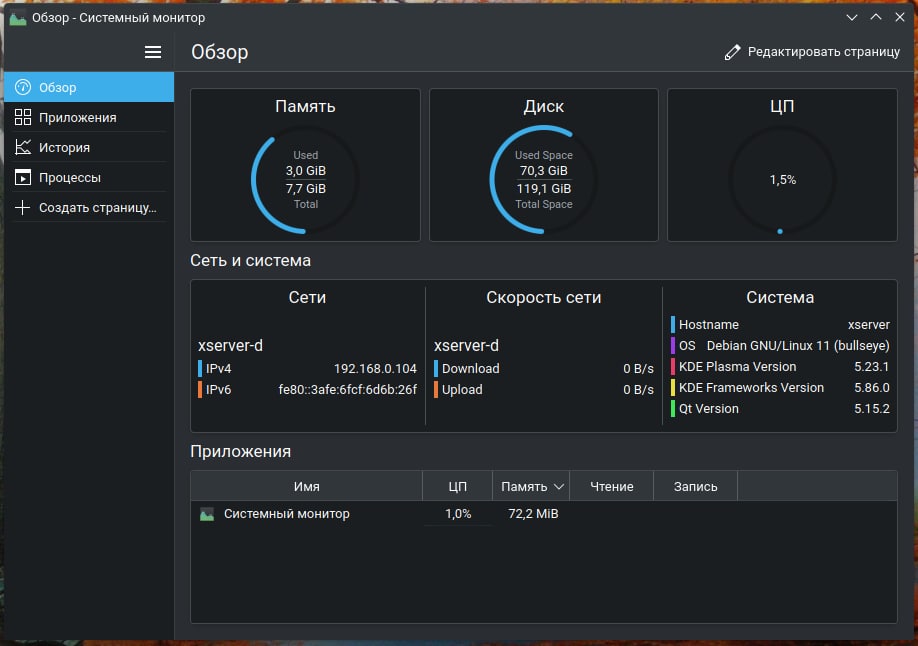Click Debian GNU/Linux 11 (bullseye) text
The height and width of the screenshot is (646, 918).
(x=798, y=346)
